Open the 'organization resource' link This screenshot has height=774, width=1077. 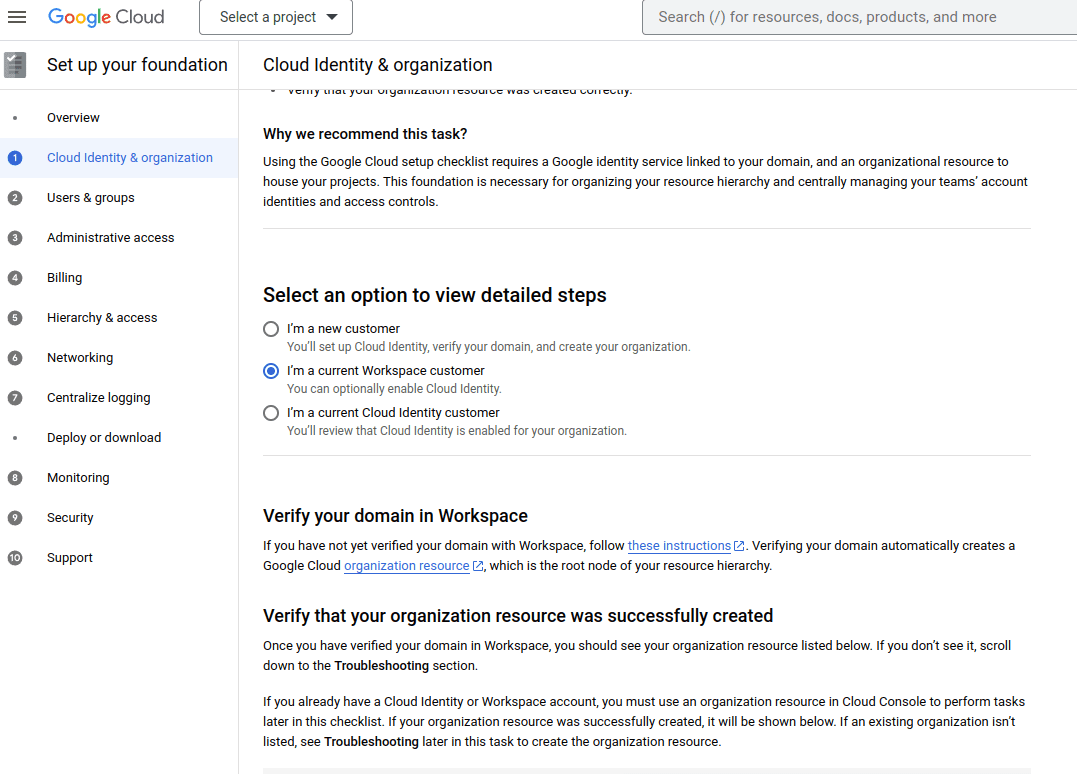(x=406, y=566)
